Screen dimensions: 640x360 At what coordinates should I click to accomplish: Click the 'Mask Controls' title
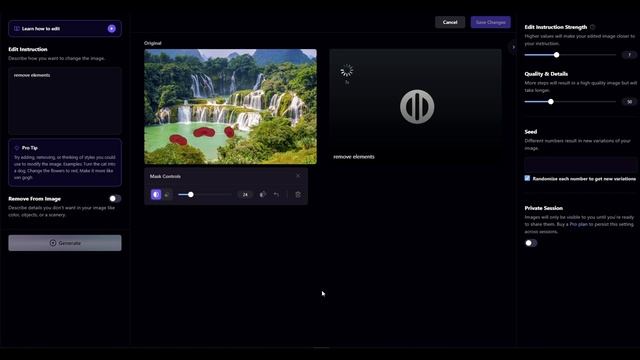point(165,176)
